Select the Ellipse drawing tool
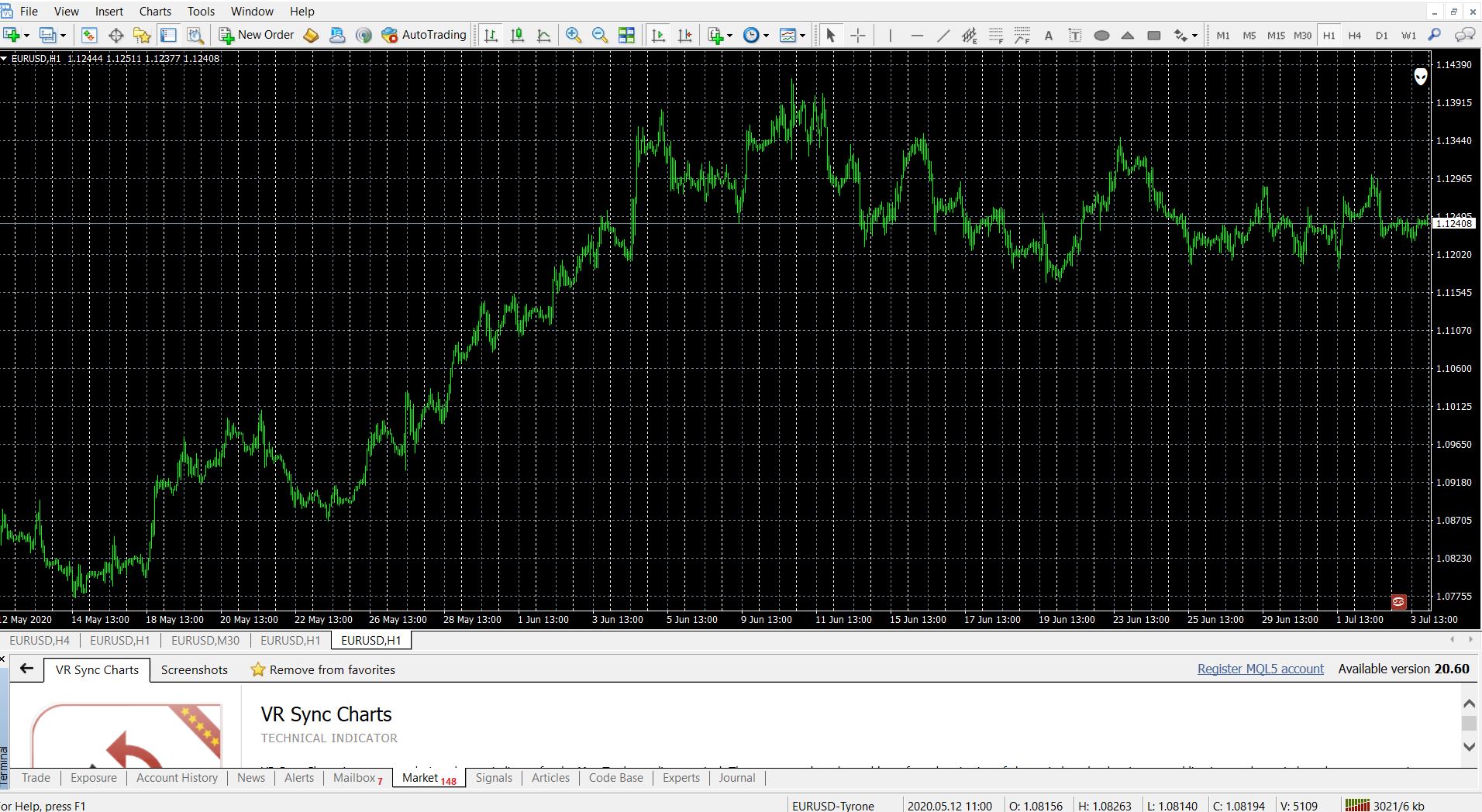Viewport: 1482px width, 812px height. (x=1101, y=35)
